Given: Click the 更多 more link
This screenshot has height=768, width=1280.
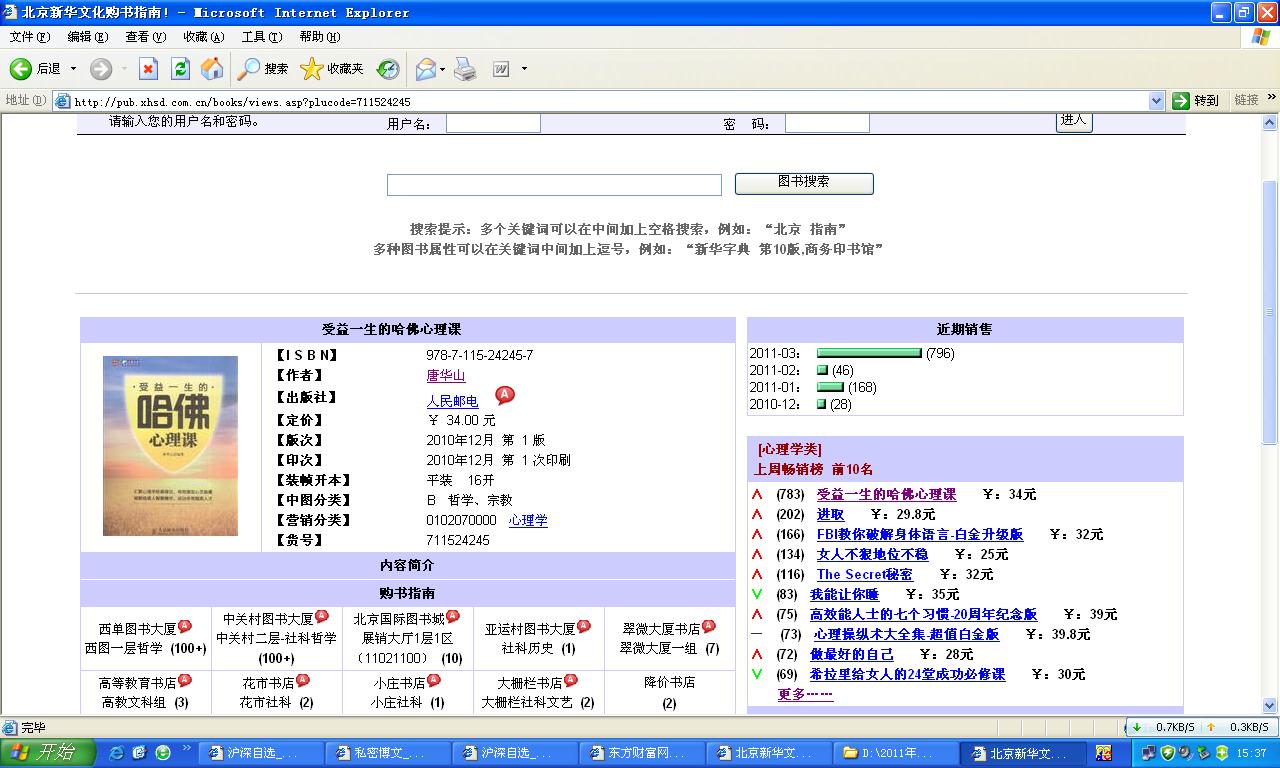Looking at the screenshot, I should pos(806,694).
